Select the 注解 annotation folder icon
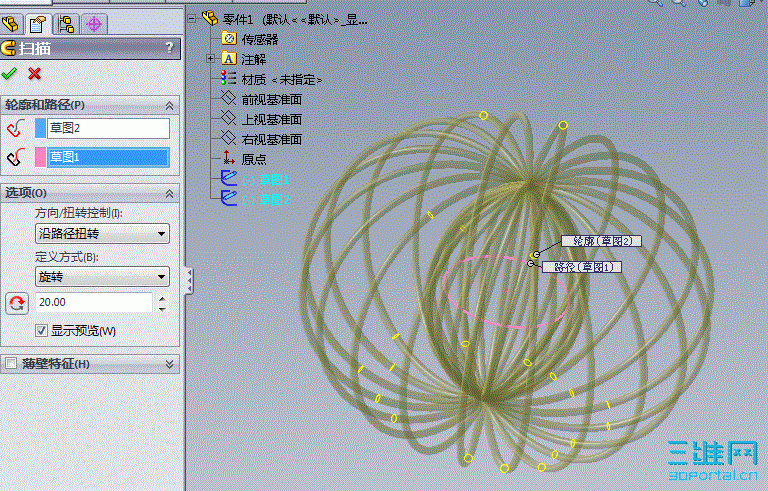Screen dimensions: 768x491 coord(229,58)
